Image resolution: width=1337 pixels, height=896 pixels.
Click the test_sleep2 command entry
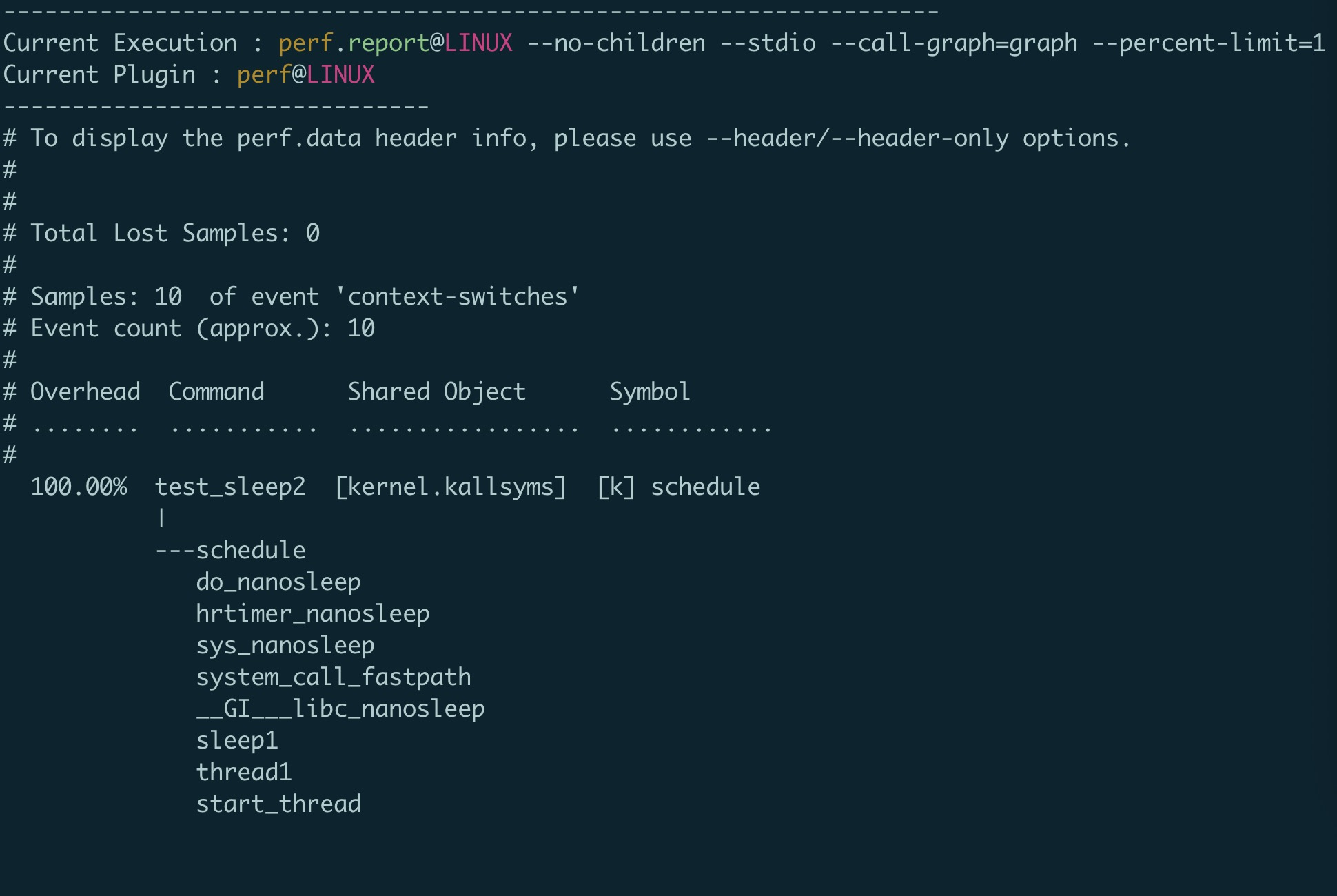(x=230, y=487)
